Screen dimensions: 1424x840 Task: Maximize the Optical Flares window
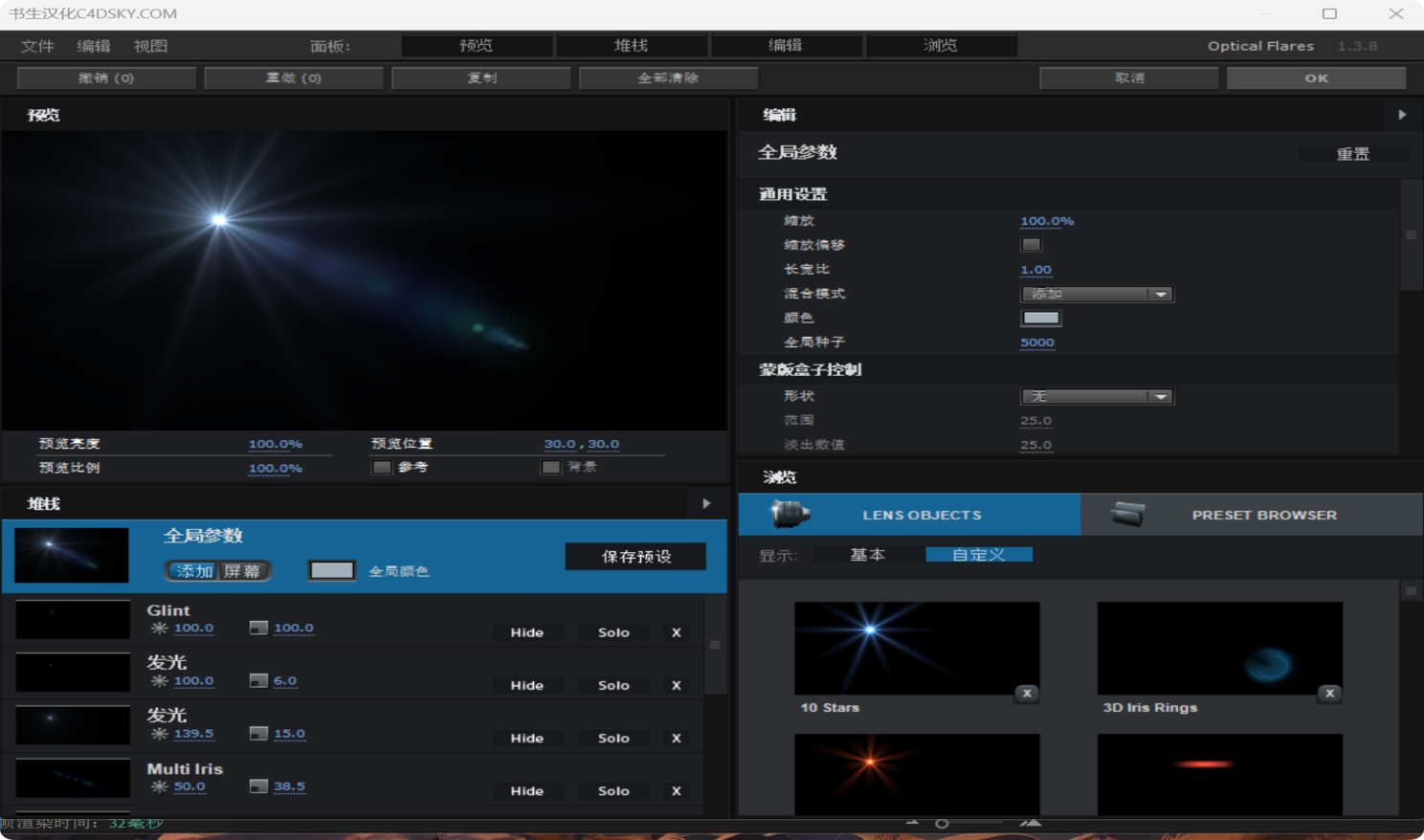point(1329,13)
